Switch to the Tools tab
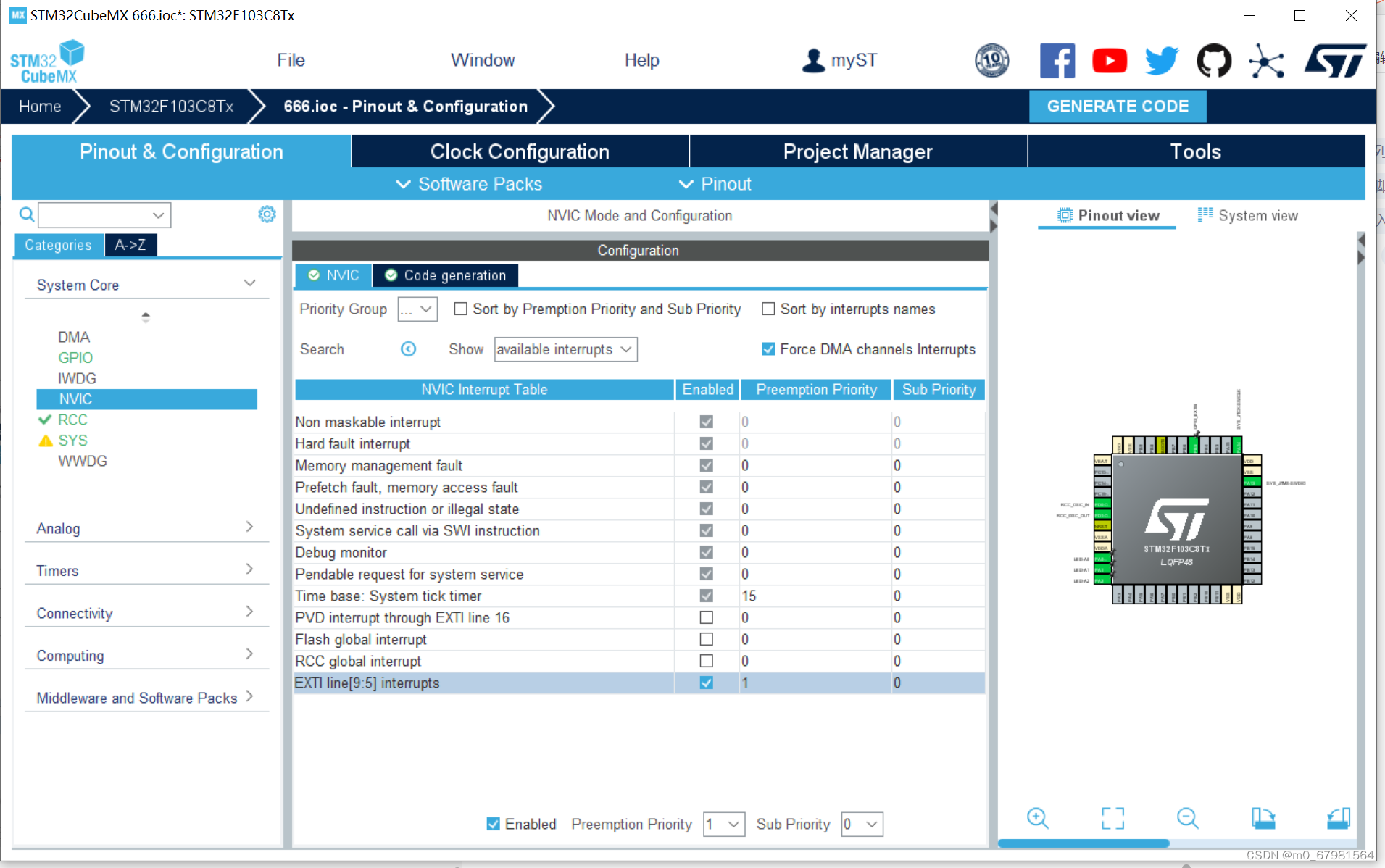The width and height of the screenshot is (1385, 868). point(1196,151)
